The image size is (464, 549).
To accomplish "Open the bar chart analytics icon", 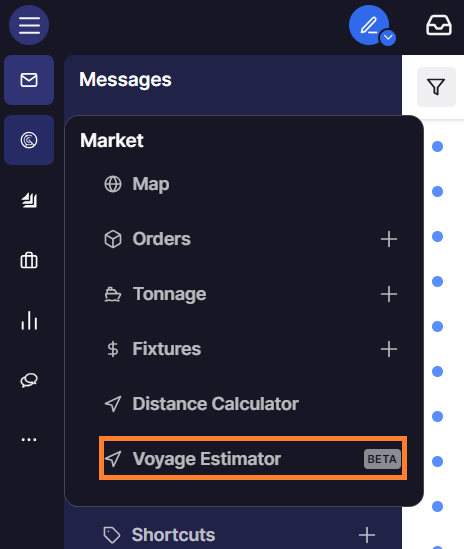I will [x=29, y=320].
